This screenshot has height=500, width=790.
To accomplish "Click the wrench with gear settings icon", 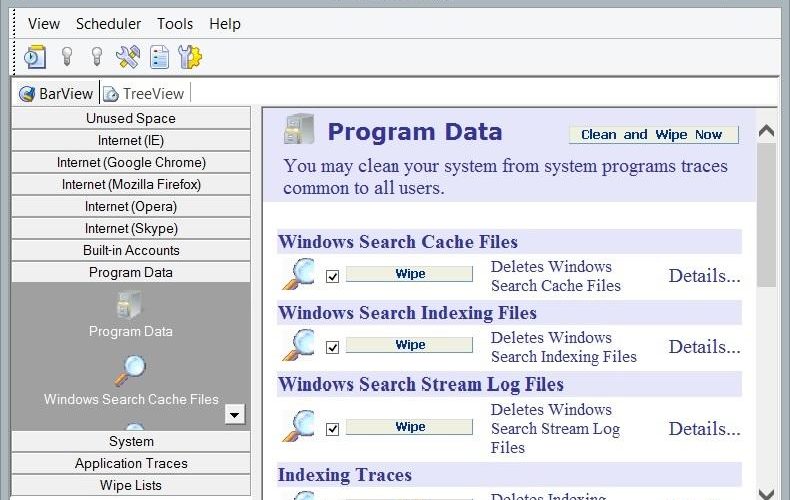I will [x=190, y=57].
